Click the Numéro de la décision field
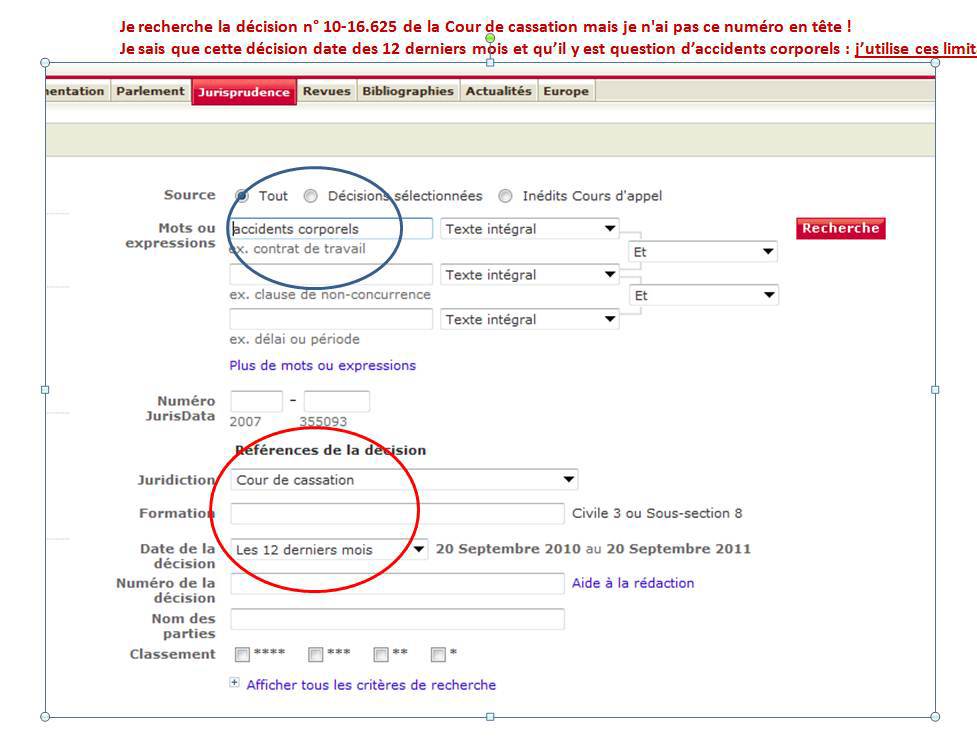The width and height of the screenshot is (977, 741). (397, 584)
